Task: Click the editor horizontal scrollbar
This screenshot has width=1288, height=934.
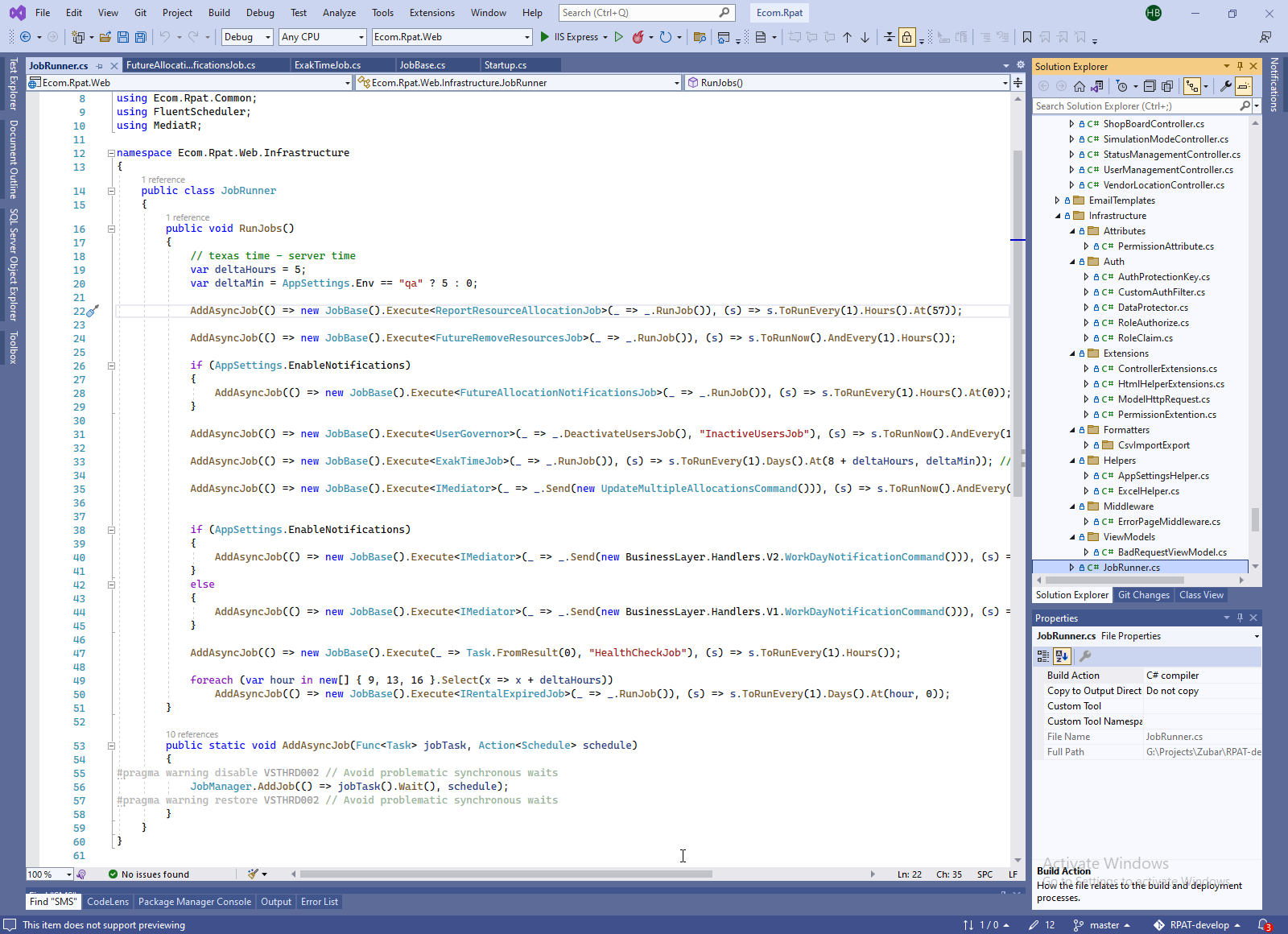Action: click(506, 874)
